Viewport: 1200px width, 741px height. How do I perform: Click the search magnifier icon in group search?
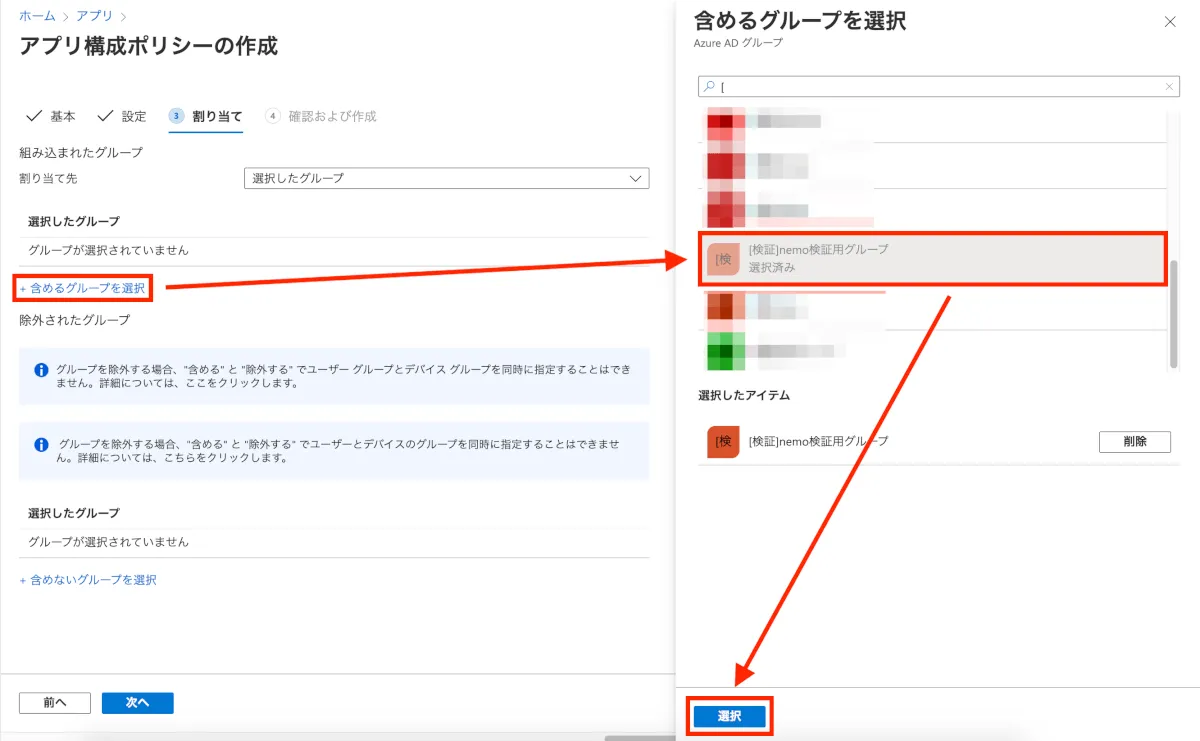709,87
